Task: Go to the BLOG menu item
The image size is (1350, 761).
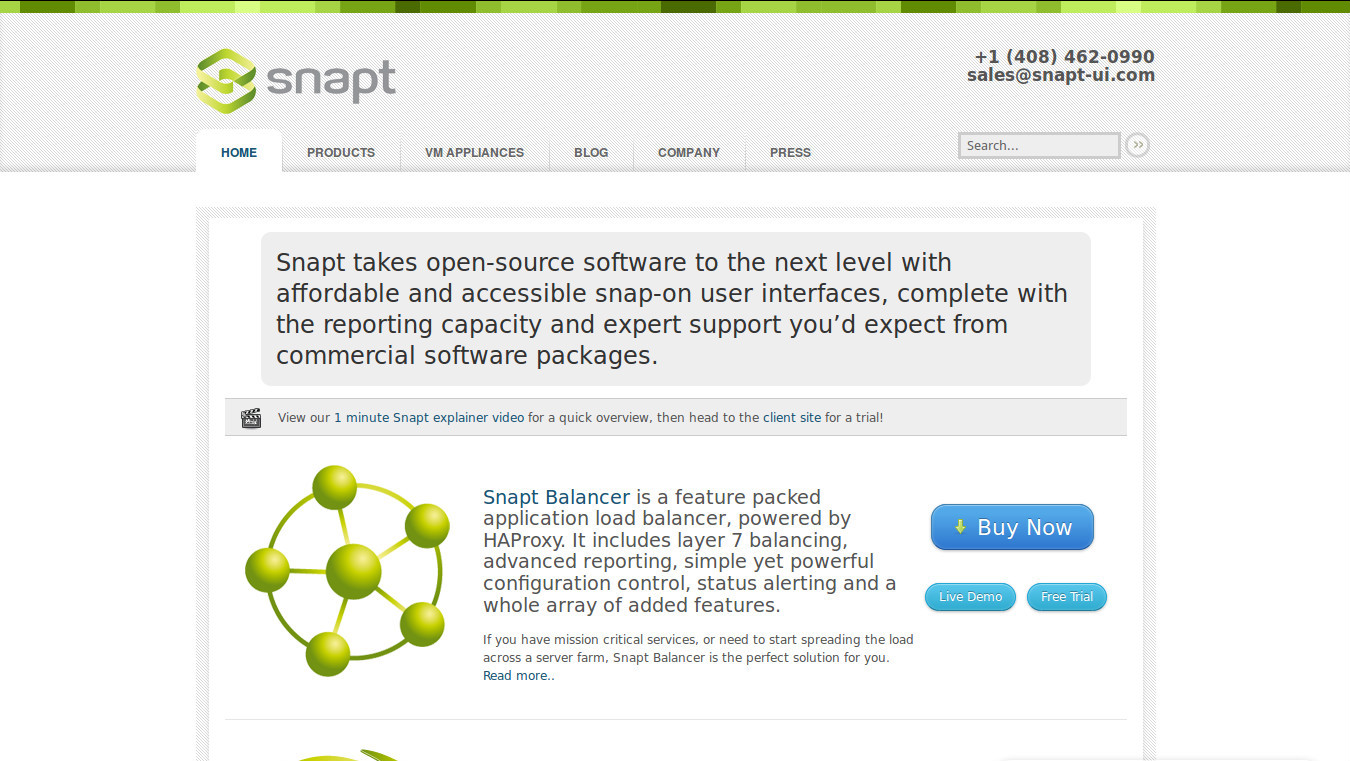Action: coord(591,152)
